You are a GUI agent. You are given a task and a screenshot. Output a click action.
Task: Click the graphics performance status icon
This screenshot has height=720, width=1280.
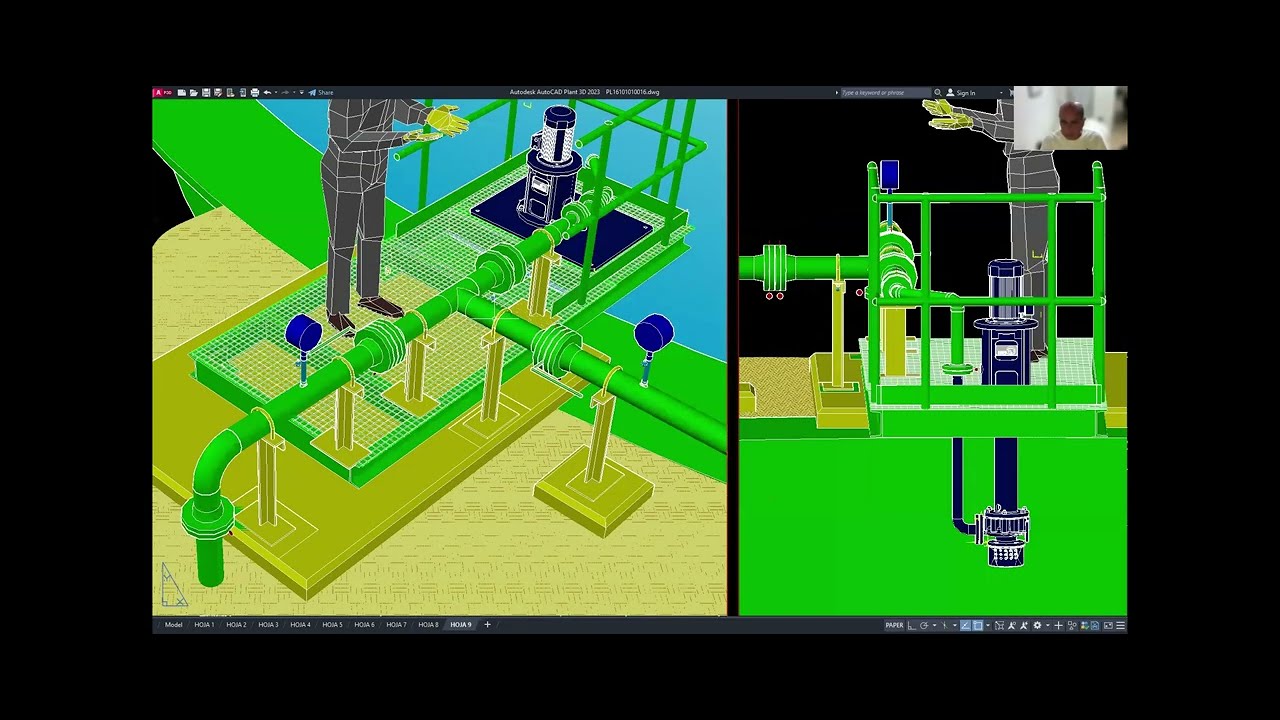tap(1084, 625)
